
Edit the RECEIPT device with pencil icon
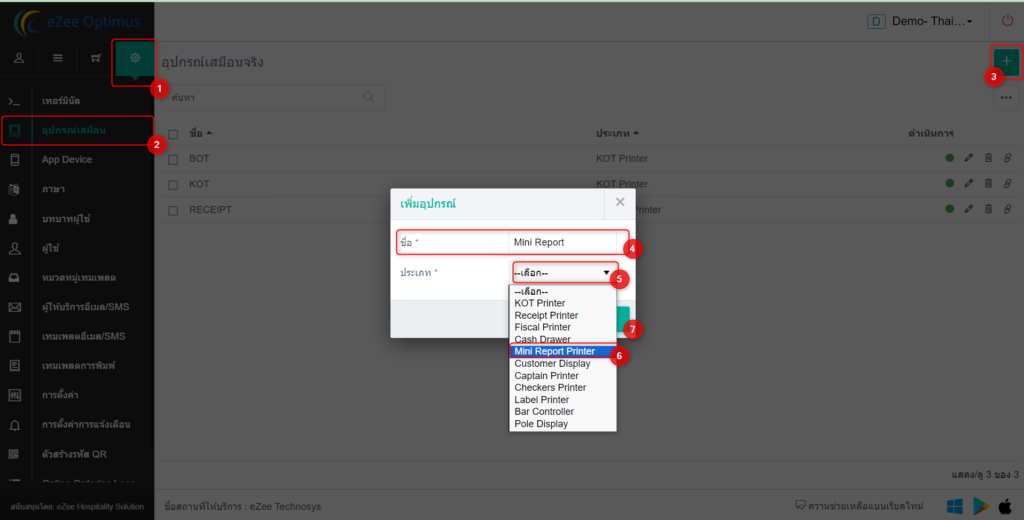coord(968,209)
